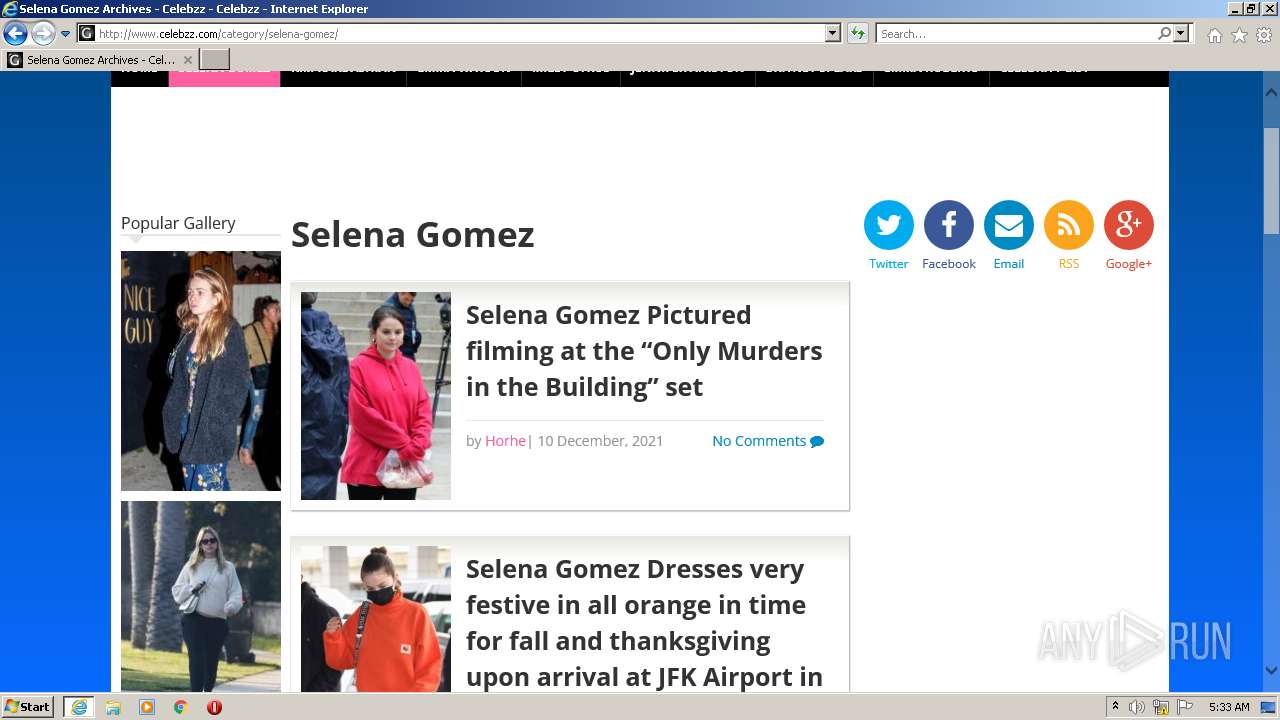Image resolution: width=1280 pixels, height=720 pixels.
Task: Open the orange JFK Airport article headline
Action: pos(644,623)
